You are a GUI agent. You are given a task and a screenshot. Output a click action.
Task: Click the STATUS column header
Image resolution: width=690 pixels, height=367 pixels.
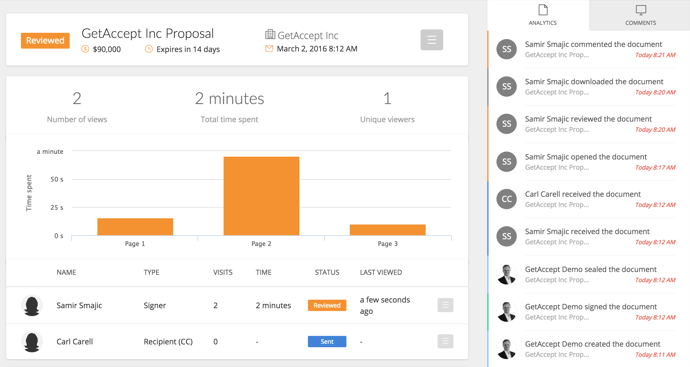[327, 272]
